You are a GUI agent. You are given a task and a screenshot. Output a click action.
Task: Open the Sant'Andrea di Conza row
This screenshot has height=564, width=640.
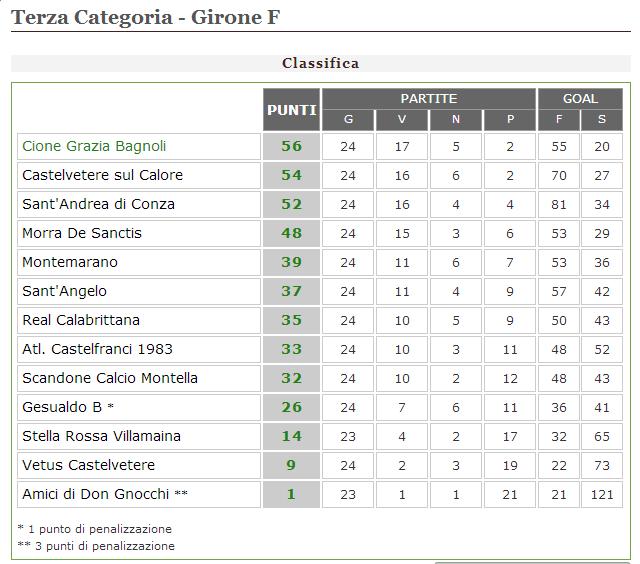(x=98, y=204)
